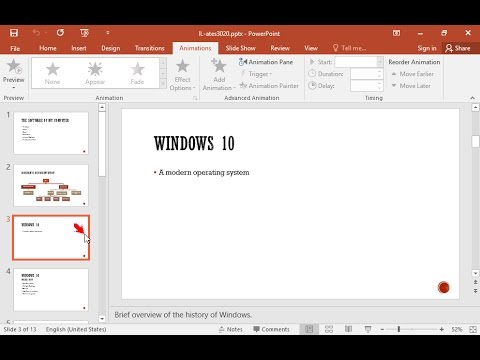Click the Tell me search box

click(x=349, y=48)
